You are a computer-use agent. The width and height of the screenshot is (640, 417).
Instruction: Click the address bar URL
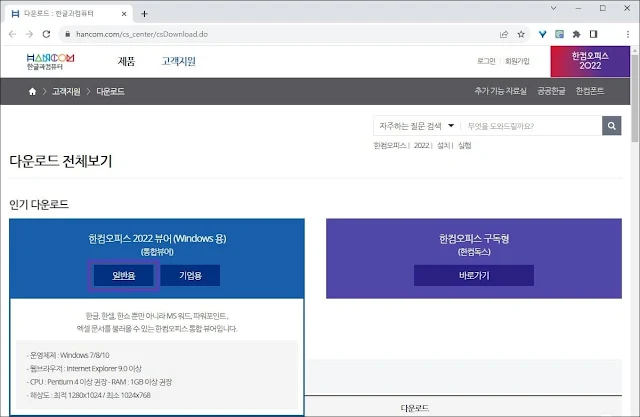click(142, 34)
